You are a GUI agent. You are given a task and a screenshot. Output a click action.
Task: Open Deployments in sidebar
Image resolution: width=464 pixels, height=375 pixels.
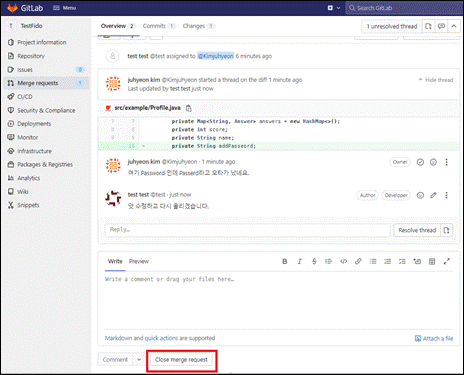pos(34,124)
